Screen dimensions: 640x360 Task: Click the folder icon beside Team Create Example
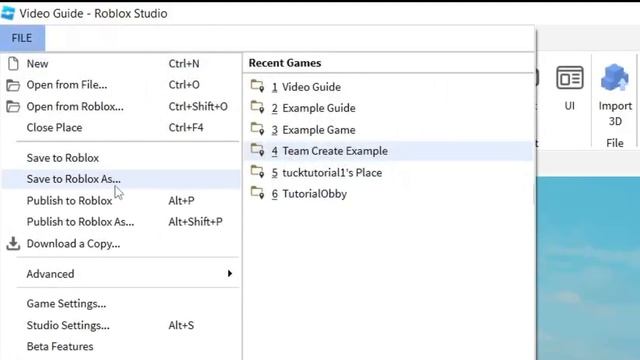[258, 150]
